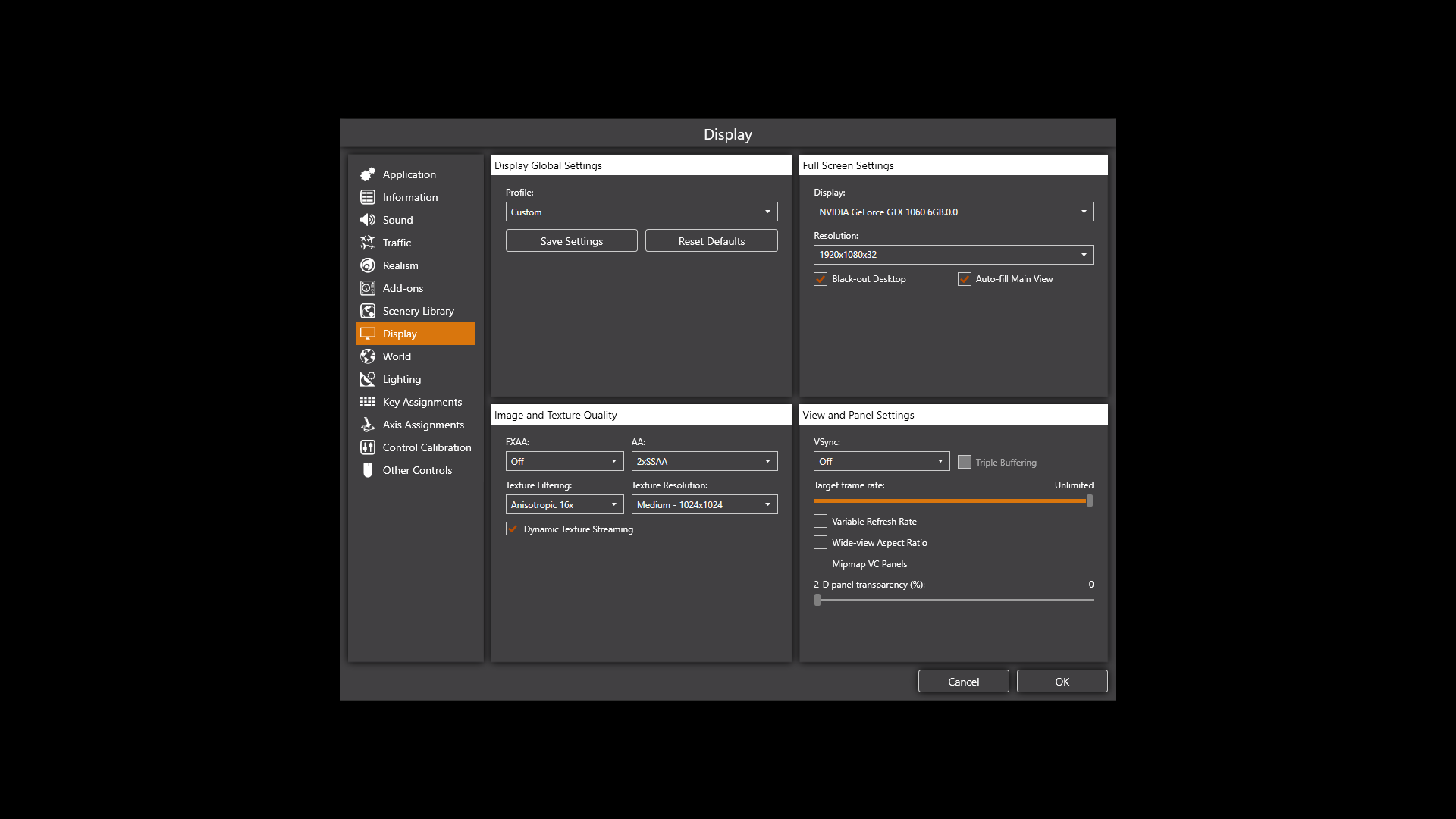Open the Application settings page
Image resolution: width=1456 pixels, height=819 pixels.
[409, 174]
